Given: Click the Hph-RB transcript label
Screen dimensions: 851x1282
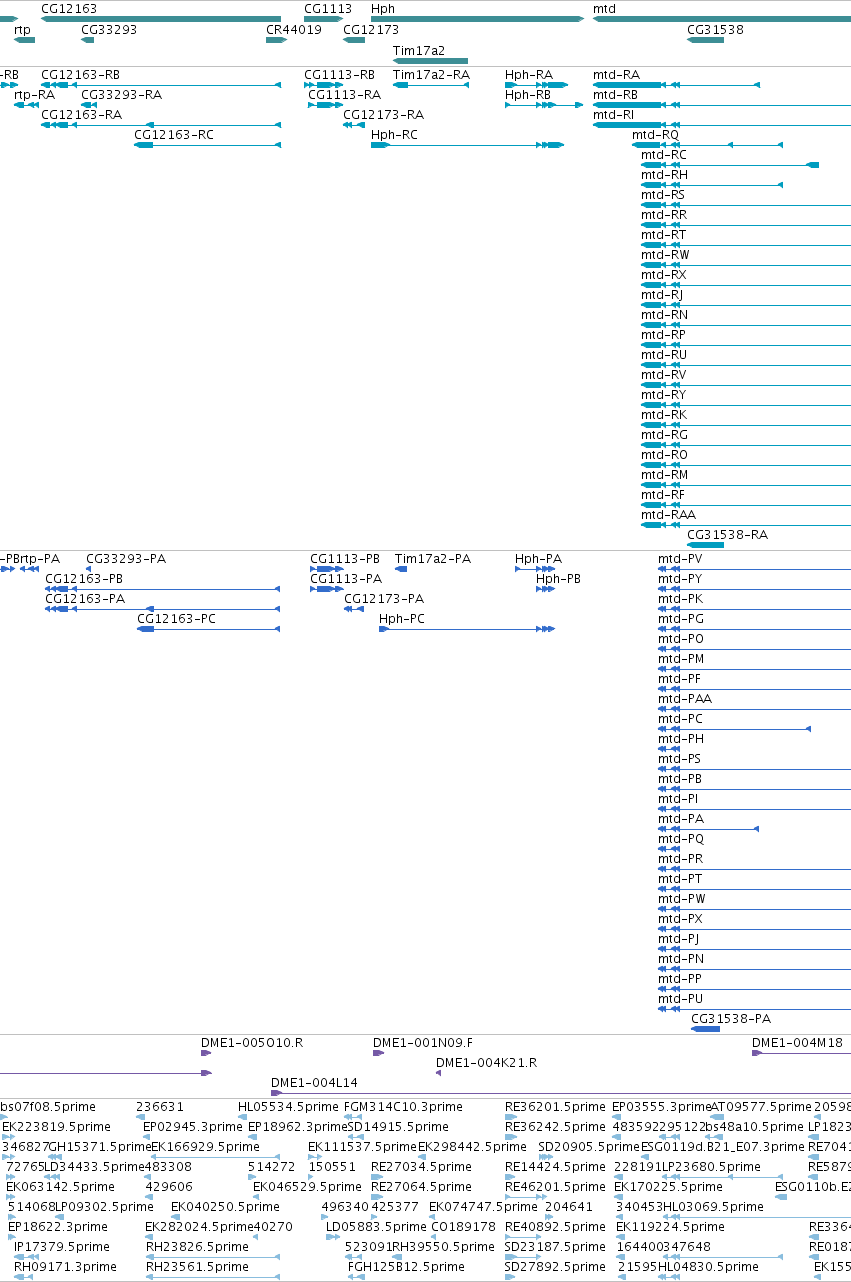Looking at the screenshot, I should [x=528, y=95].
